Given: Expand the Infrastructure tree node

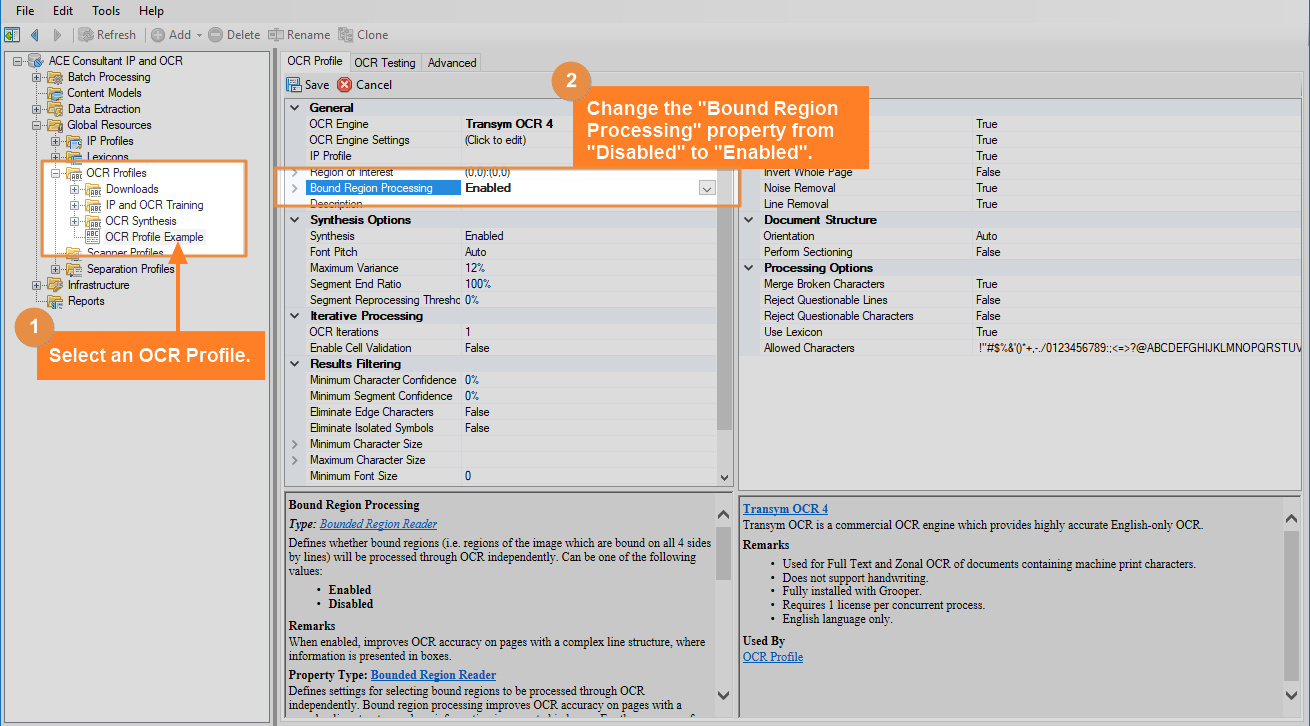Looking at the screenshot, I should pyautogui.click(x=37, y=285).
